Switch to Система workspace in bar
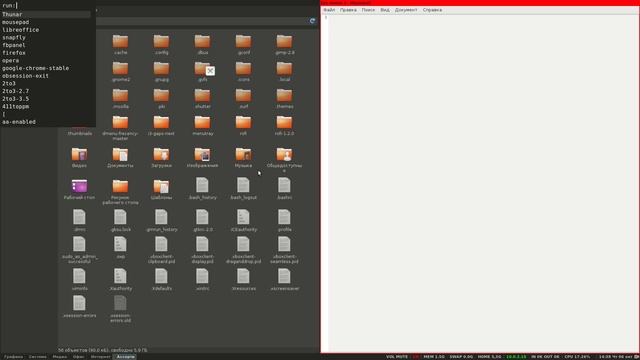 point(38,357)
